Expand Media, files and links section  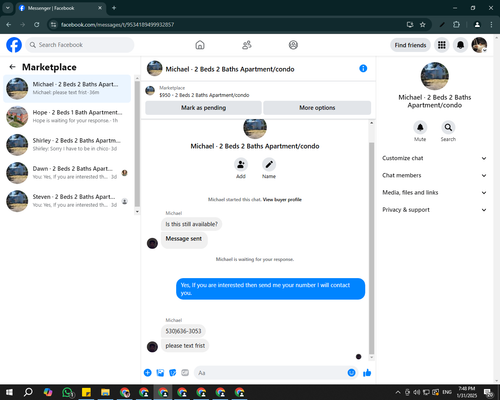(434, 193)
